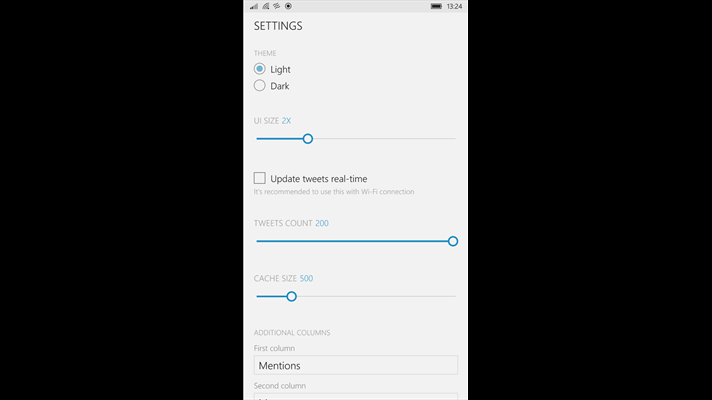Enable Update tweets real-time checkbox
The height and width of the screenshot is (400, 712).
pyautogui.click(x=260, y=178)
